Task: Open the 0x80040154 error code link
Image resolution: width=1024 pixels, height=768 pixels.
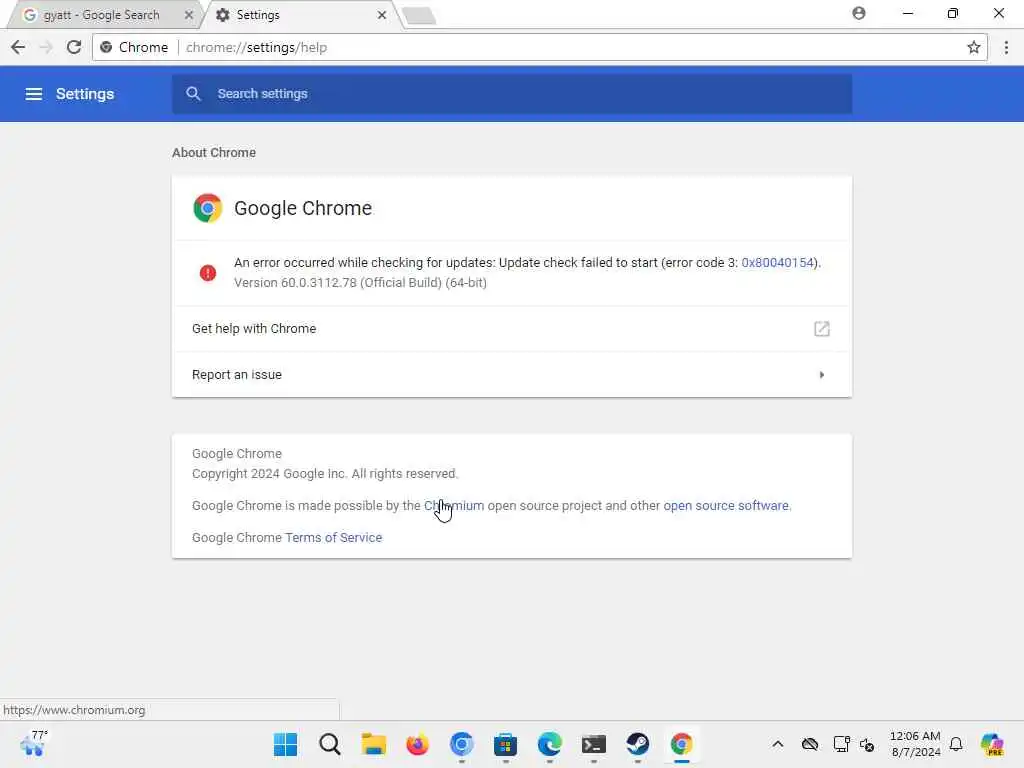Action: pos(778,263)
